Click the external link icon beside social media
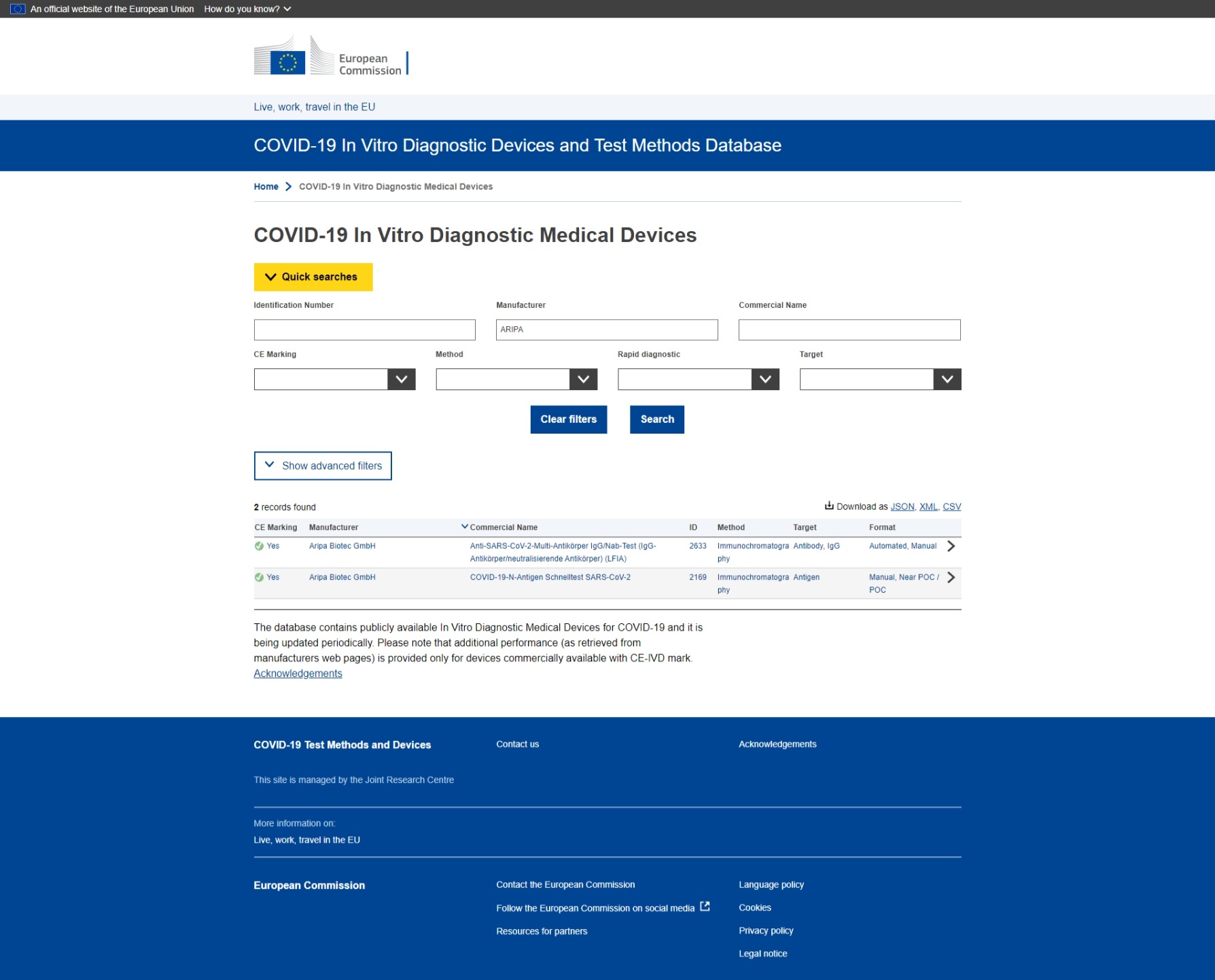The image size is (1215, 980). click(x=705, y=907)
